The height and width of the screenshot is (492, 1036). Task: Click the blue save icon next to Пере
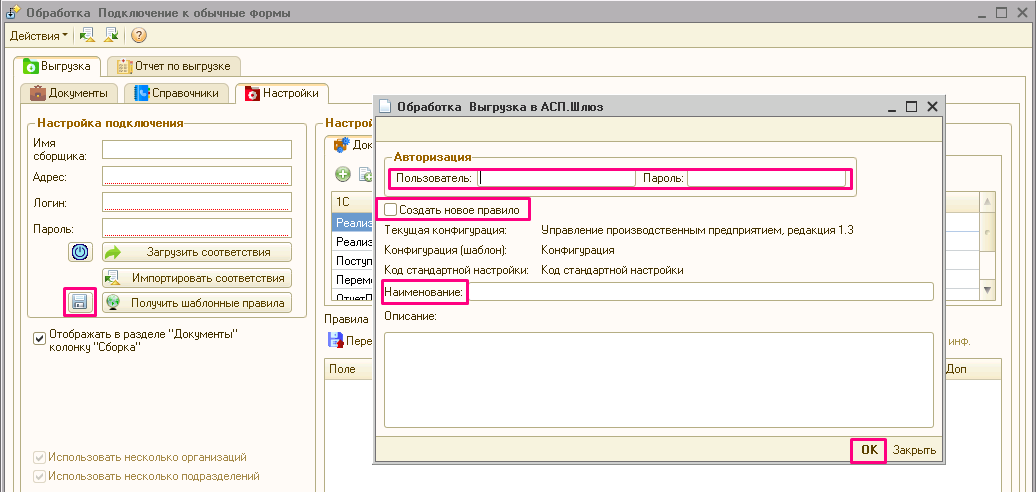(x=336, y=341)
